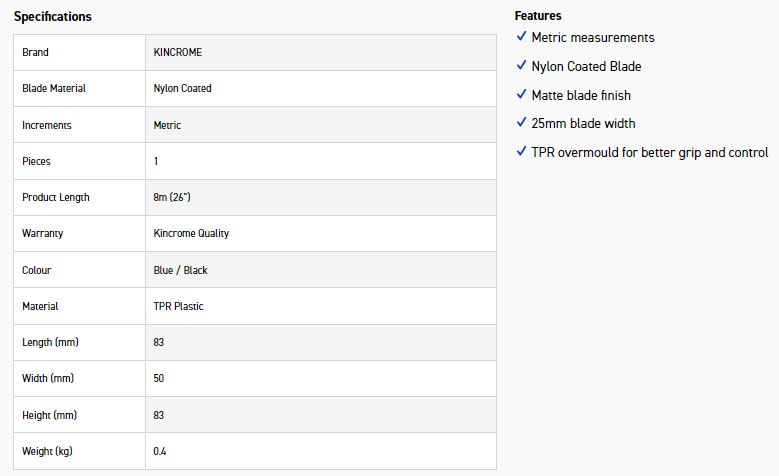Screen dimensions: 779x476
Task: Click the checkmark before 25mm blade width
Action: coord(521,123)
